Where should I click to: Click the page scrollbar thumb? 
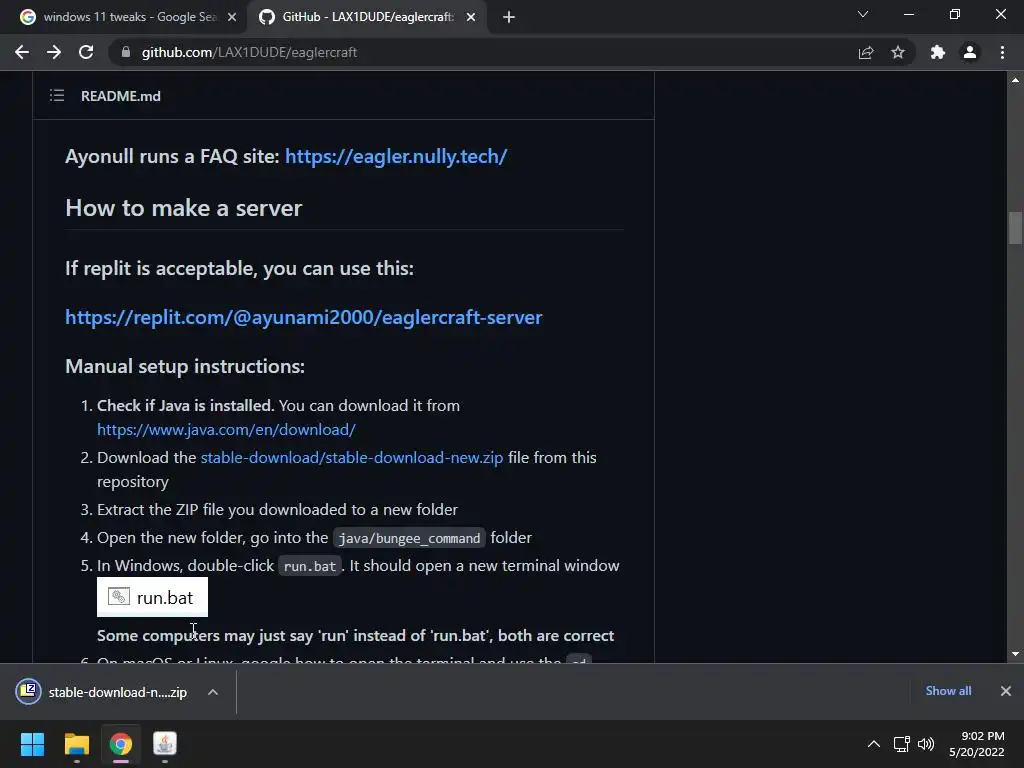pyautogui.click(x=1015, y=228)
